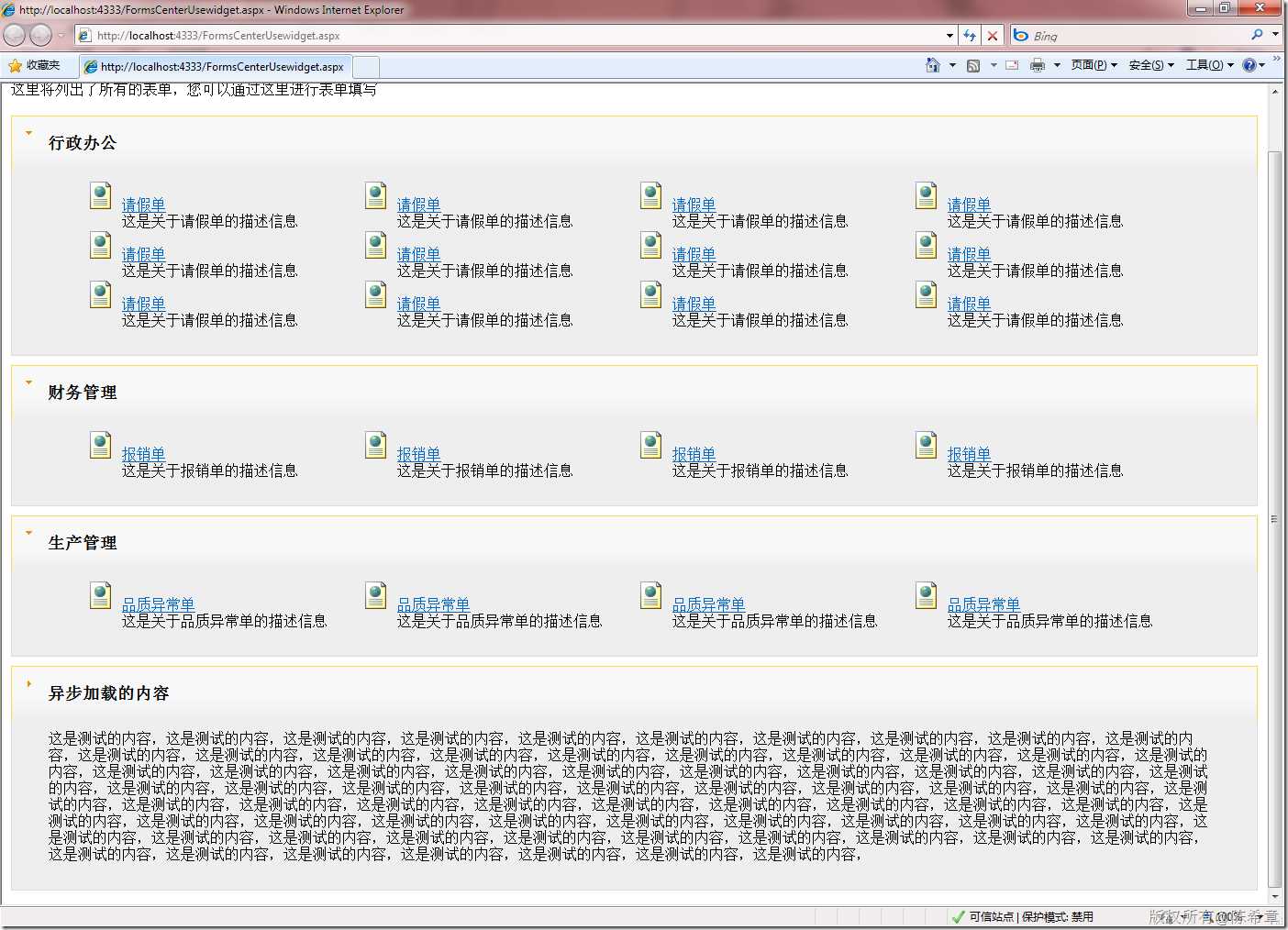Click the 行政办公 section heading

[x=83, y=142]
